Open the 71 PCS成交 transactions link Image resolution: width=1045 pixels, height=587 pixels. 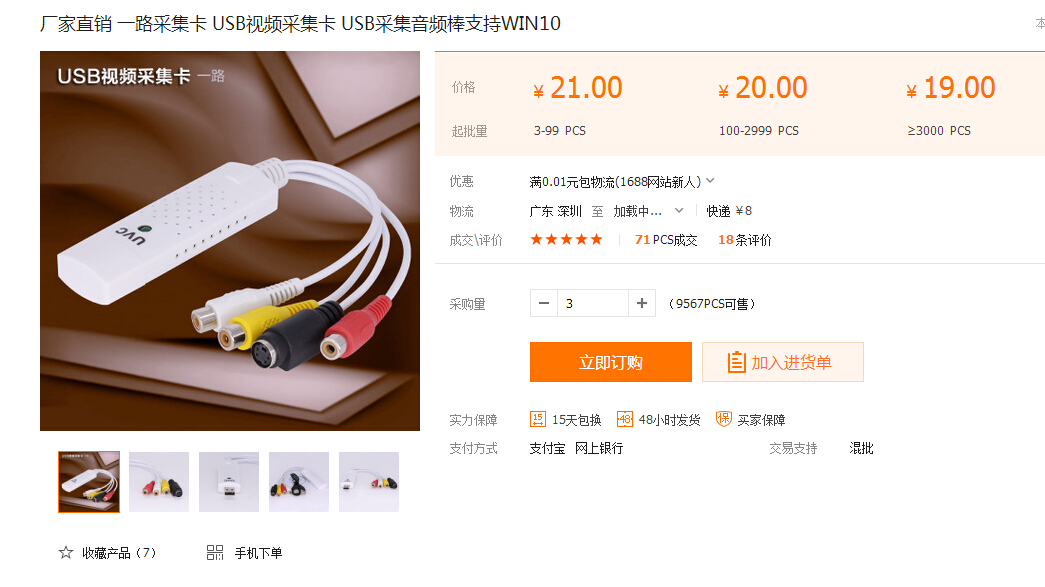click(x=666, y=240)
